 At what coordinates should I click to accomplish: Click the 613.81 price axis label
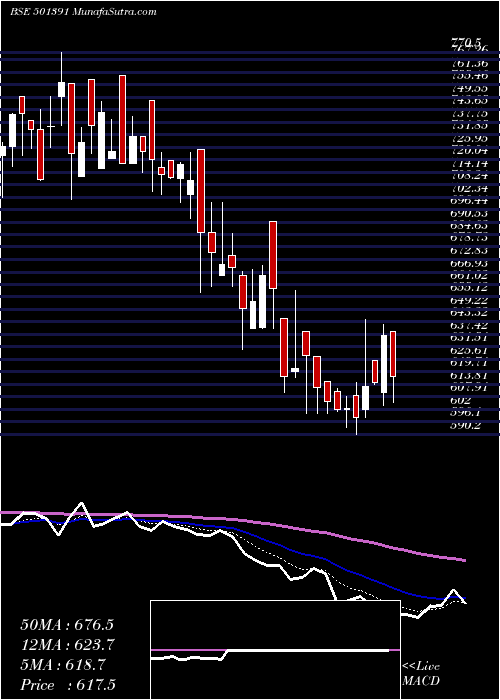coord(470,376)
